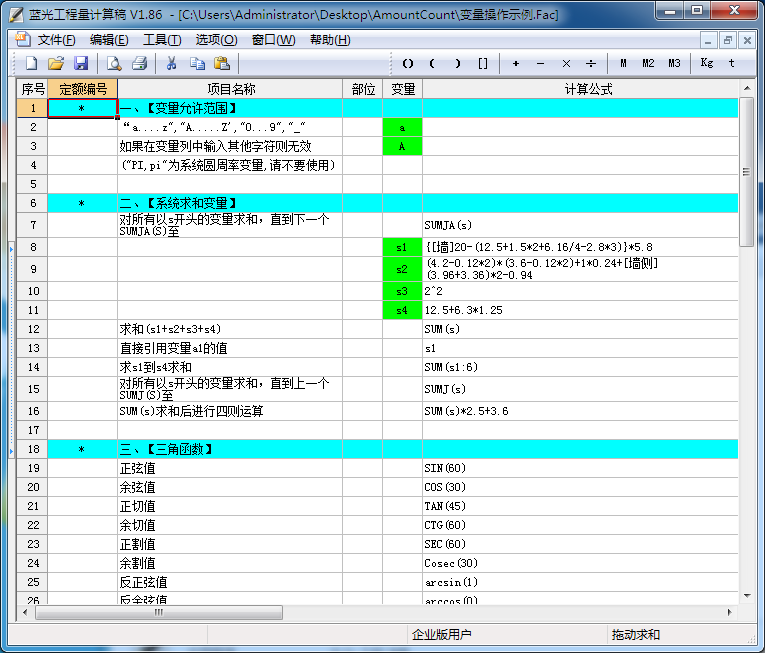Select the asterisk cell in row 6
Screen dimensions: 765x653
[x=82, y=203]
